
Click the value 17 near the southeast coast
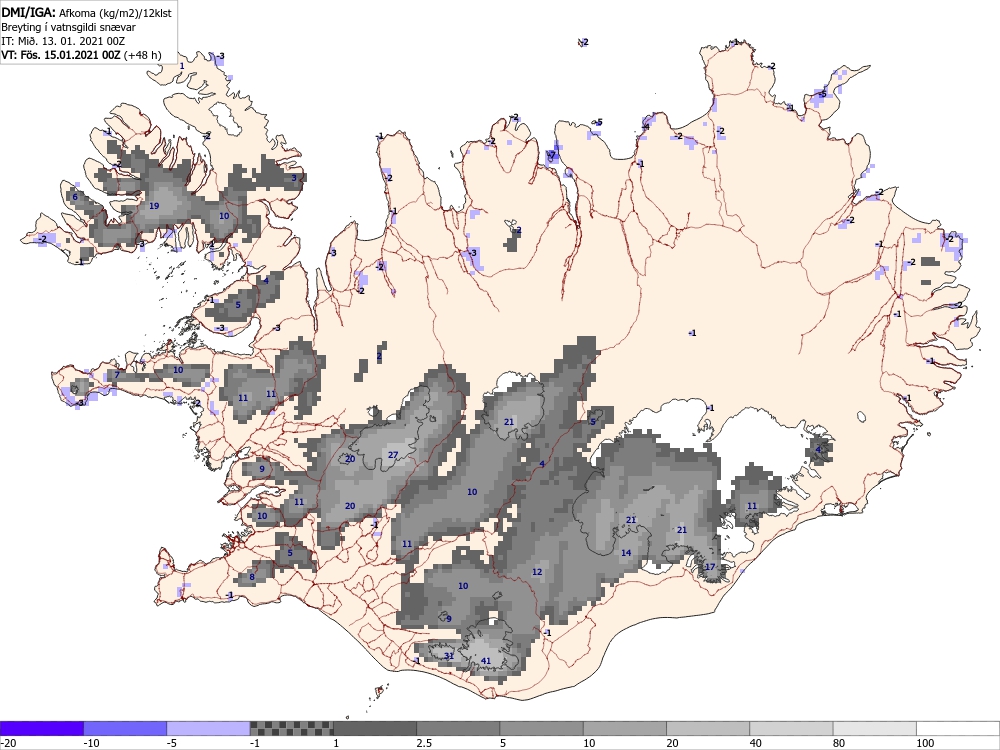pyautogui.click(x=710, y=567)
